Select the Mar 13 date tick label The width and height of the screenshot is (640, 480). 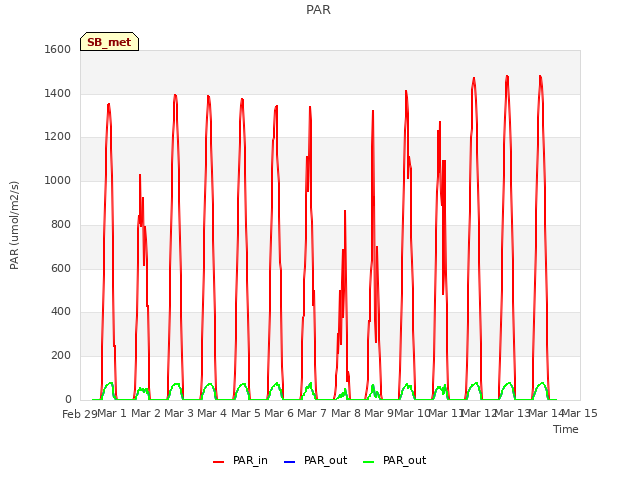tap(512, 413)
